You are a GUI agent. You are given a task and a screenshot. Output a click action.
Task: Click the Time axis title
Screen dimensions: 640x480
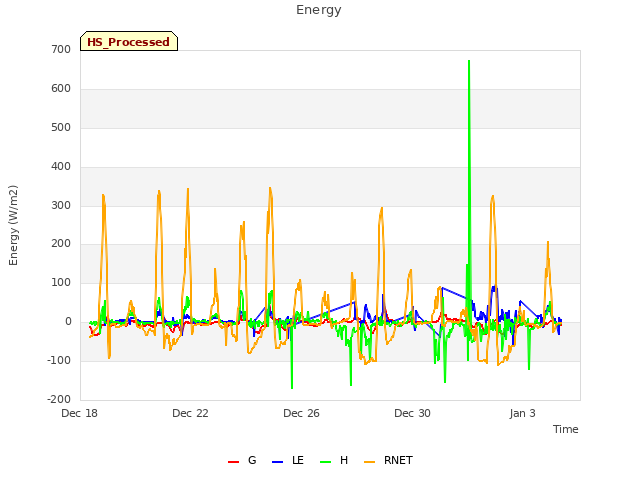point(566,429)
